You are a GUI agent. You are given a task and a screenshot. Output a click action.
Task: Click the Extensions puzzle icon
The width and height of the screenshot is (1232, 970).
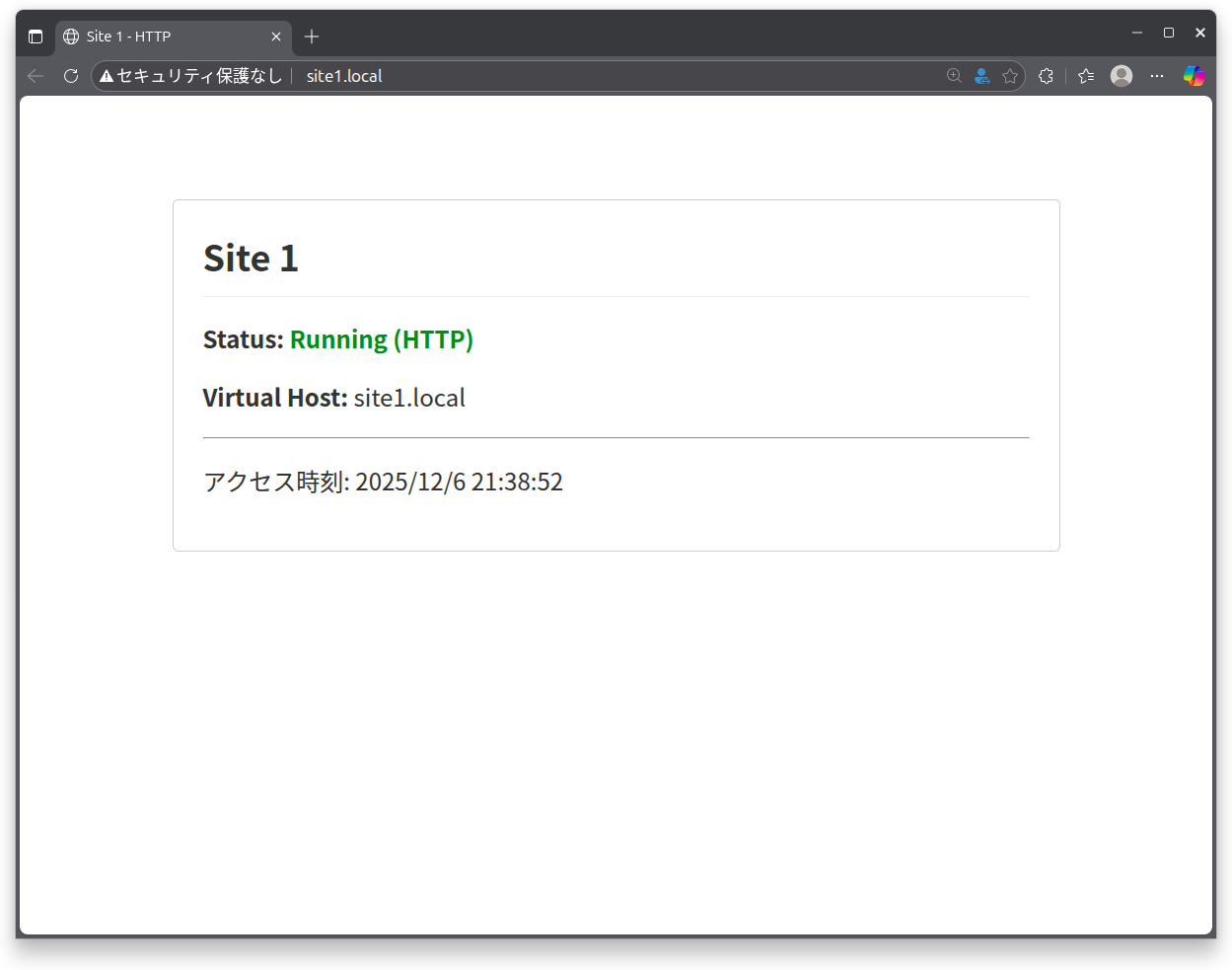[1046, 76]
